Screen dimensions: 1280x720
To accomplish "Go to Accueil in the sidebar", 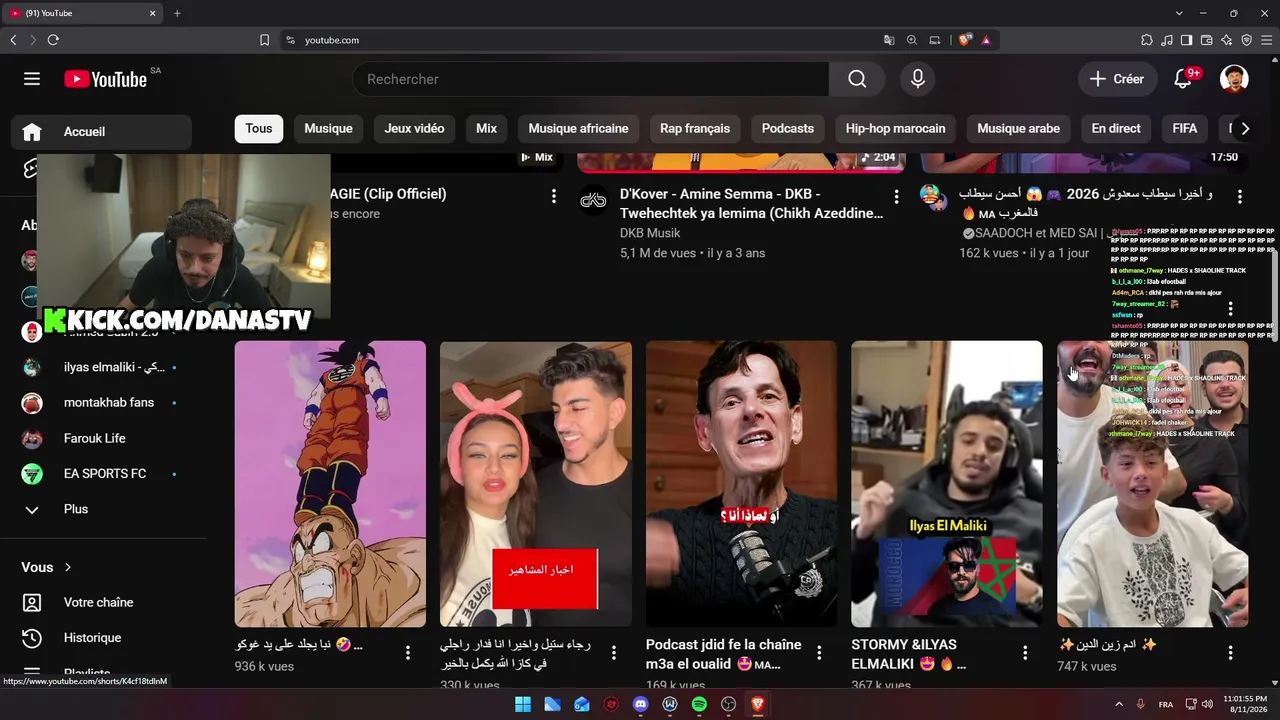I will click(x=100, y=132).
